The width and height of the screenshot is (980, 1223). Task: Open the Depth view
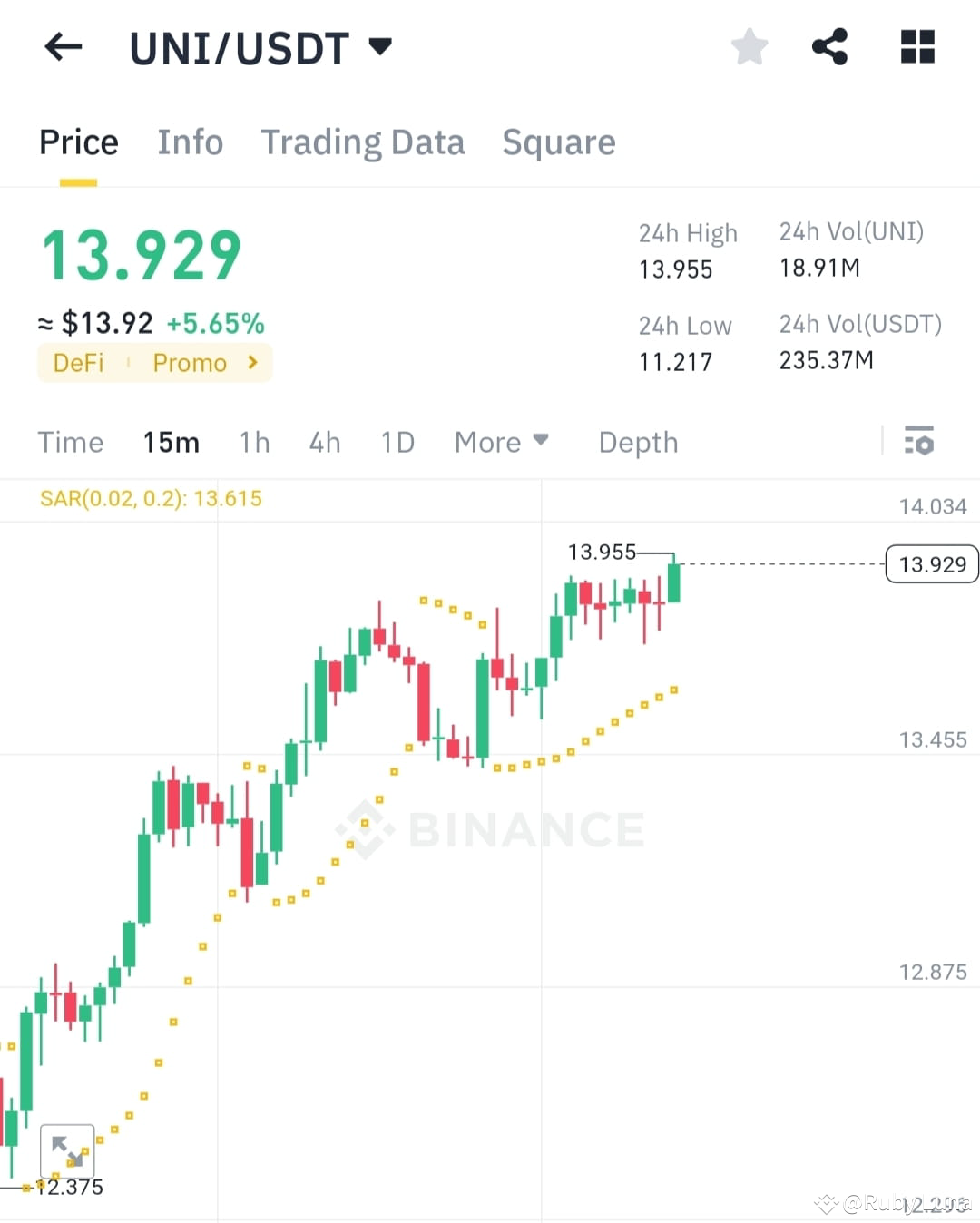point(638,442)
